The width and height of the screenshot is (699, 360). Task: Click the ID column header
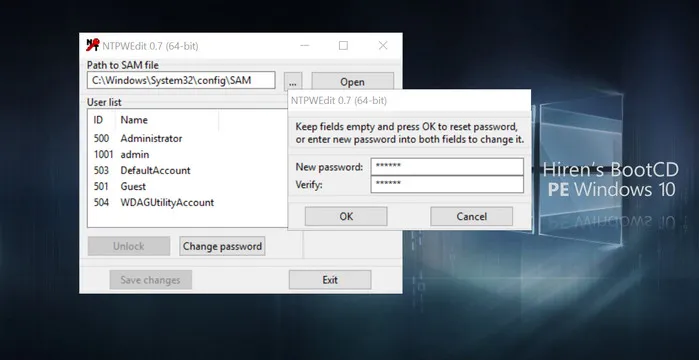pos(102,120)
